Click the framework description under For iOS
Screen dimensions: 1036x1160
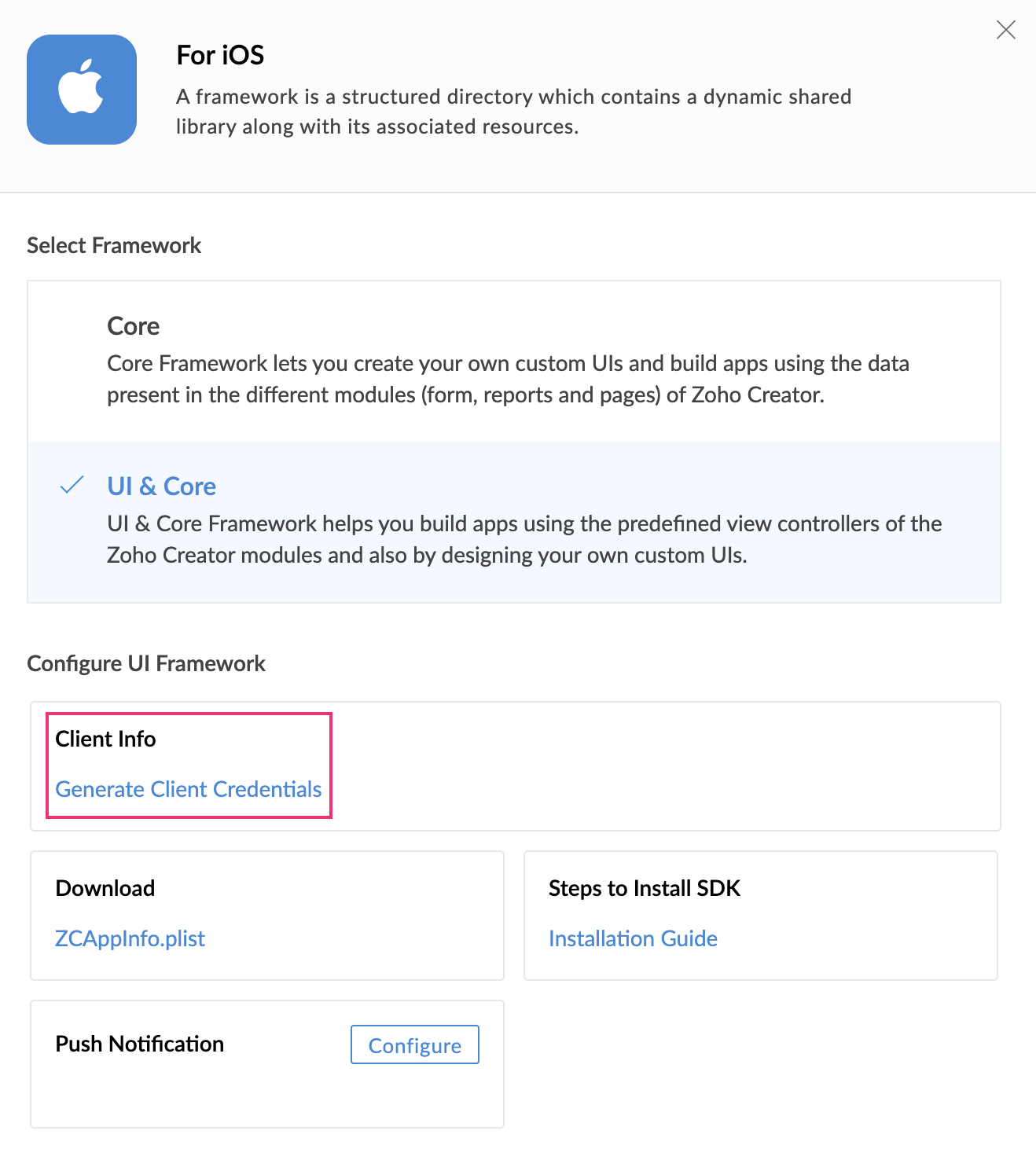513,112
